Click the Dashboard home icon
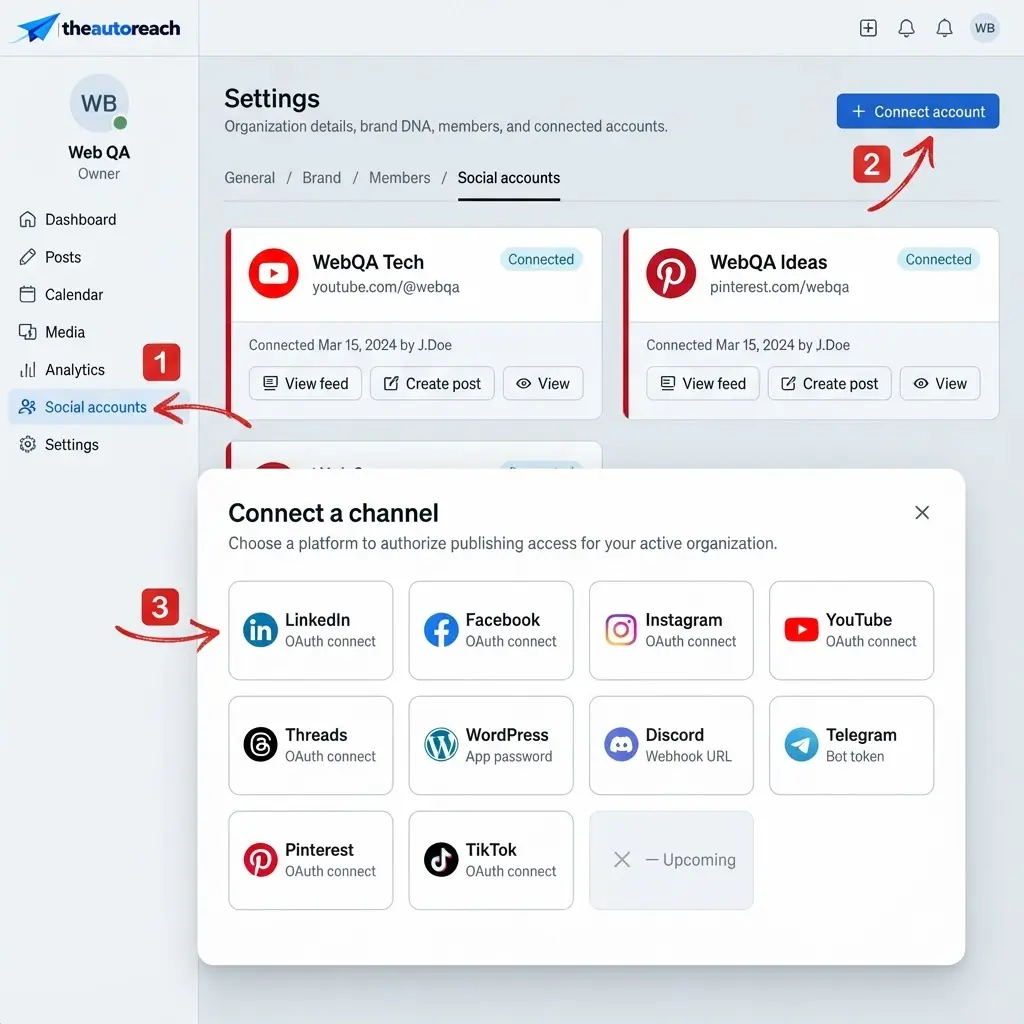 [27, 219]
